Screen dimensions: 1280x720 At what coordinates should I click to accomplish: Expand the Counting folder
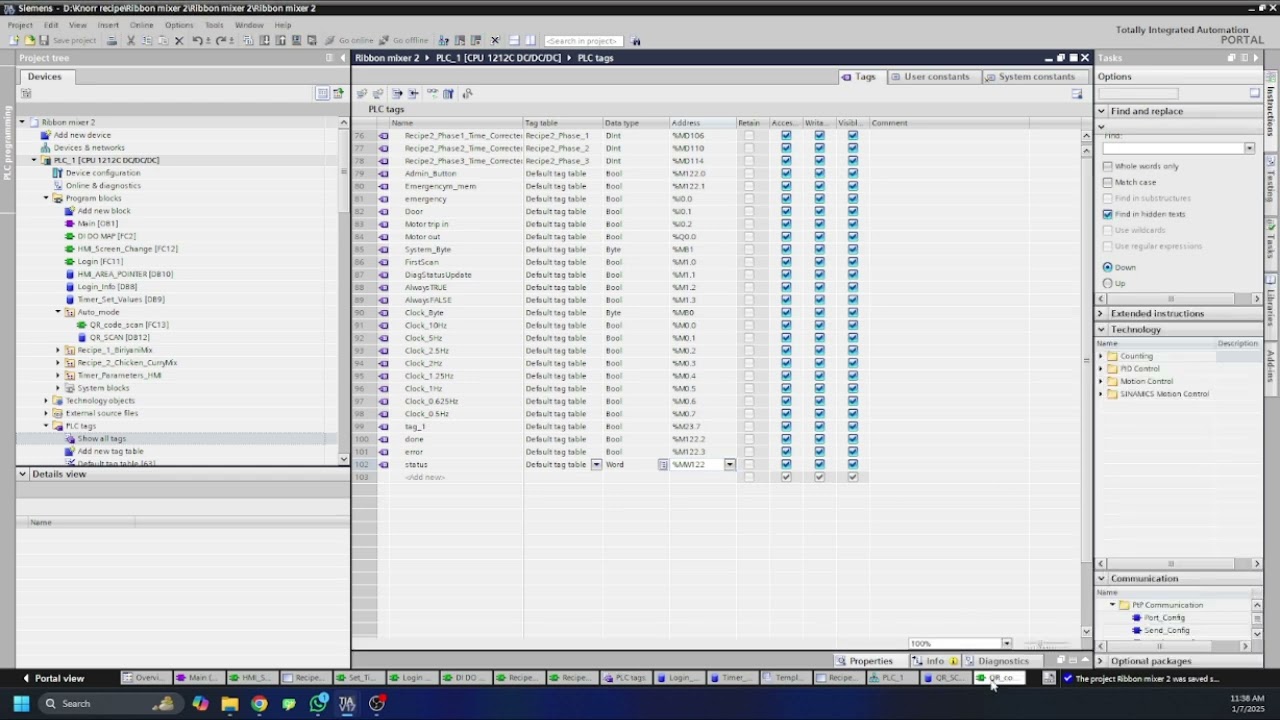[1101, 356]
